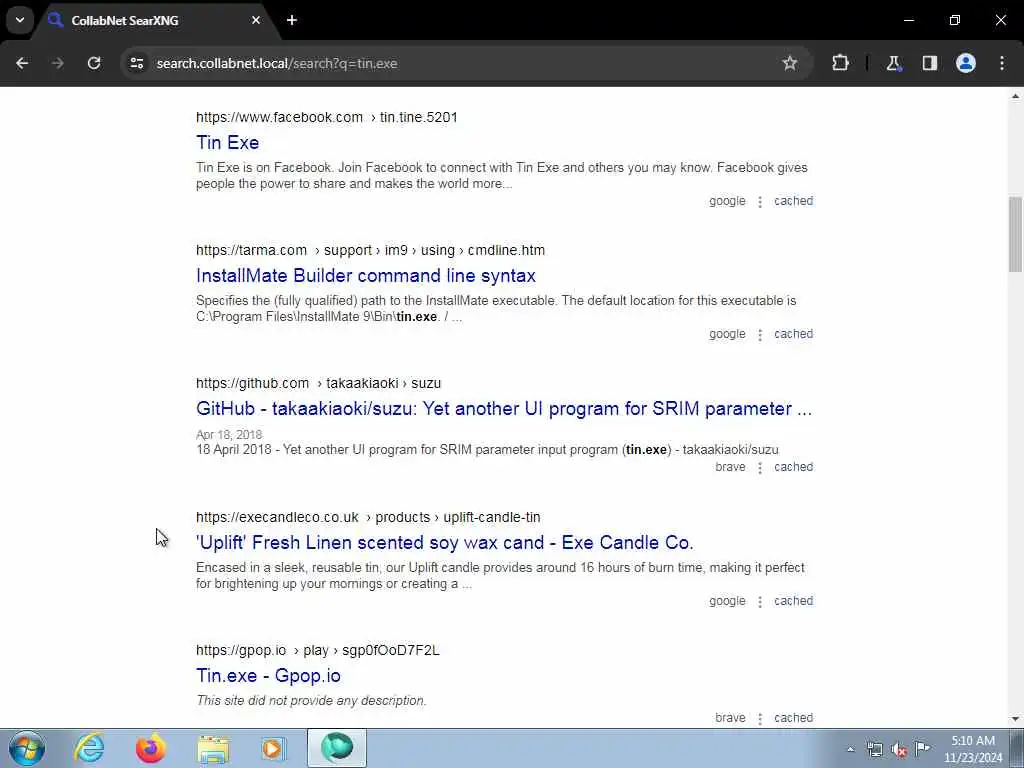Viewport: 1024px width, 768px height.
Task: Click the https://www.facebook.com URL text
Action: click(x=280, y=118)
